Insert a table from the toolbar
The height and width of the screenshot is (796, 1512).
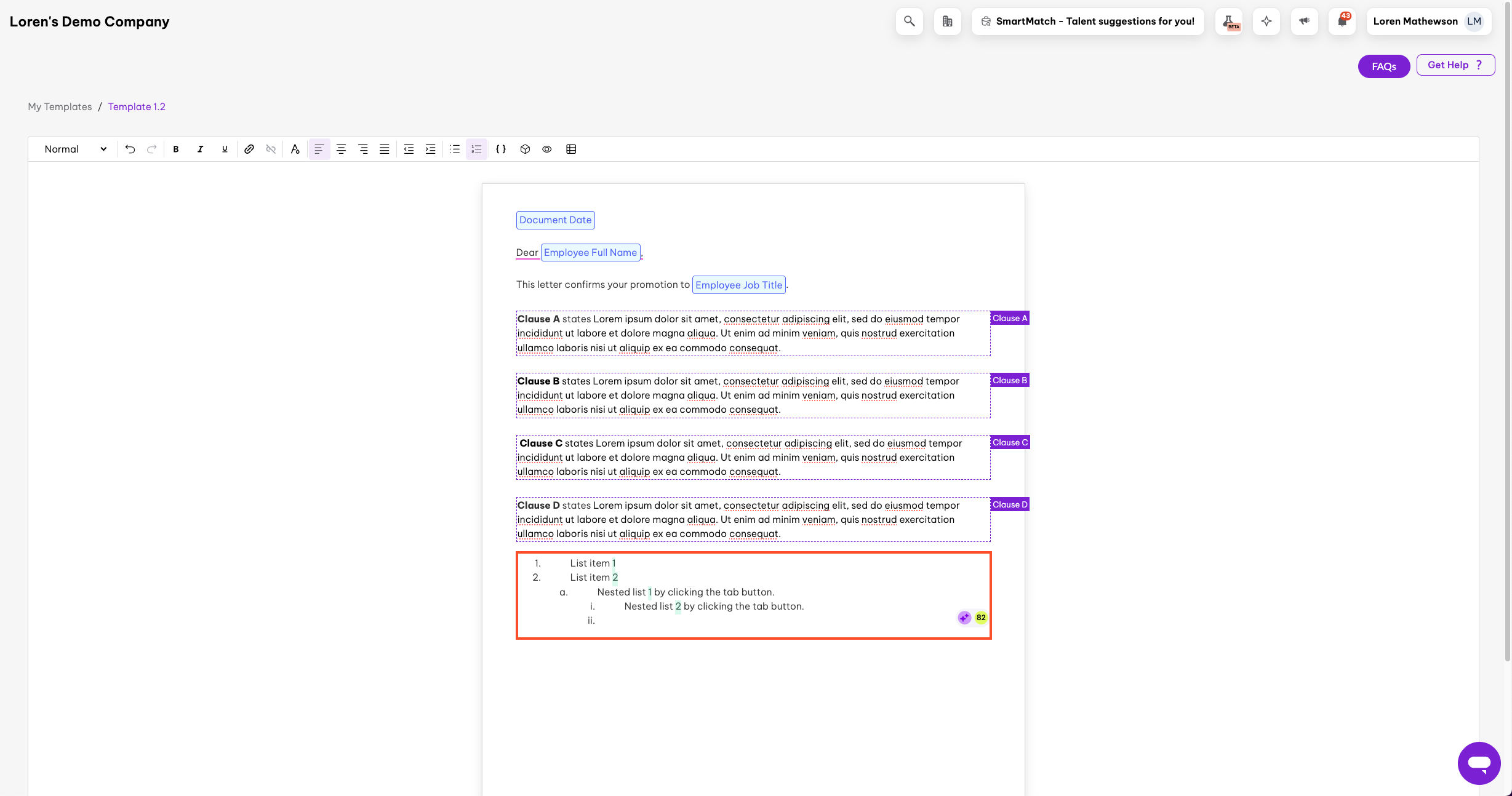(571, 149)
